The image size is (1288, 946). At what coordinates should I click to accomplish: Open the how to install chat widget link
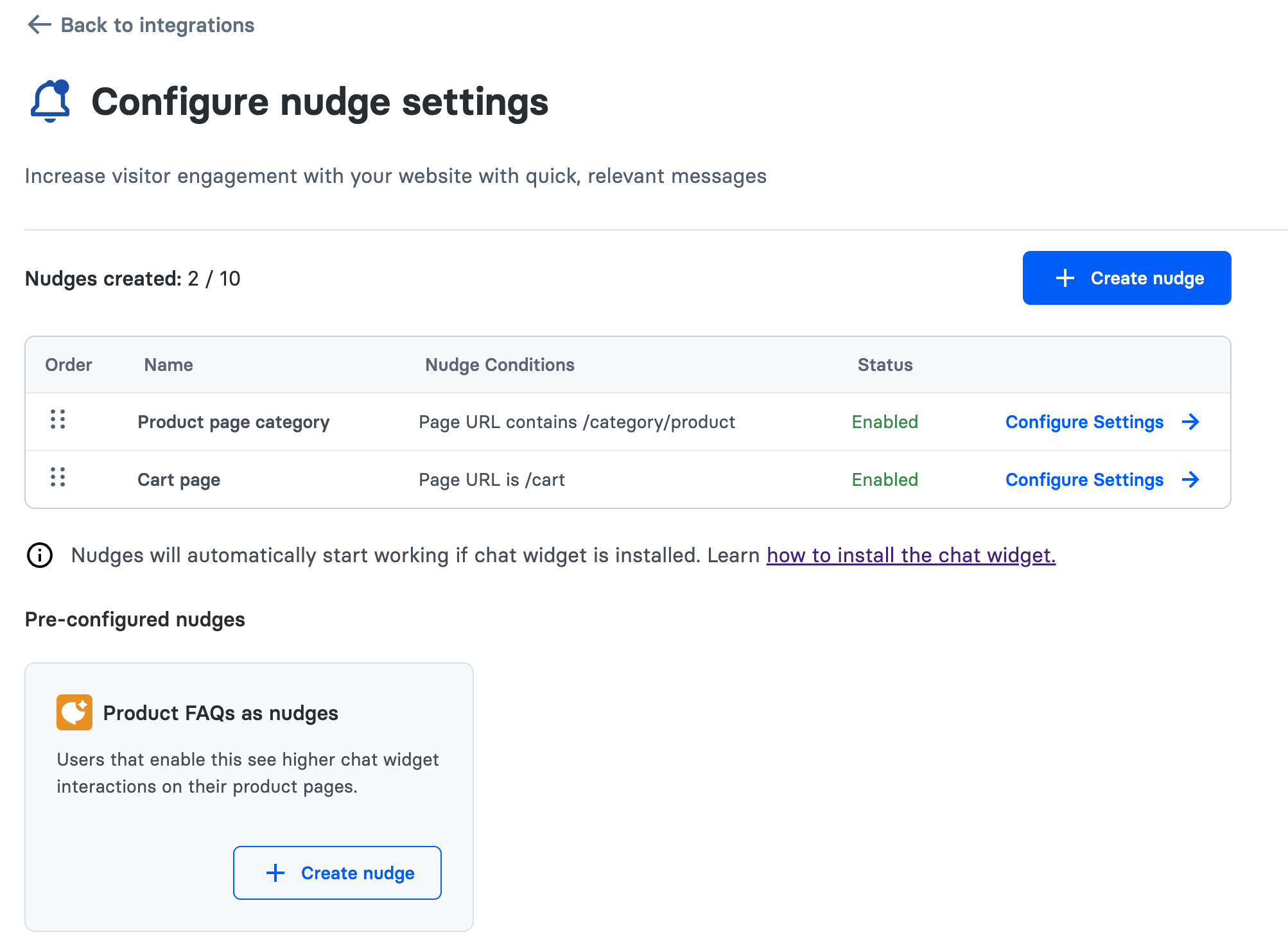pyautogui.click(x=910, y=555)
